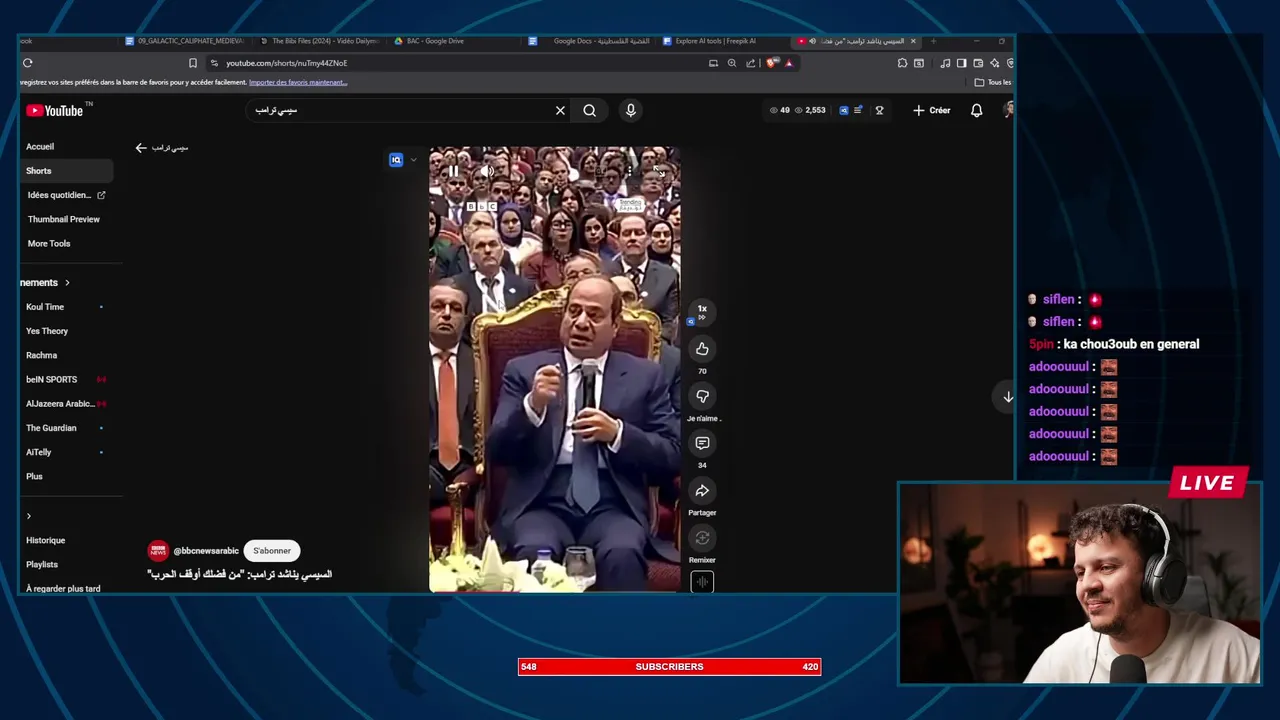Viewport: 1280px width, 720px height.
Task: Open the vidIQ badge left of the video
Action: (x=396, y=160)
